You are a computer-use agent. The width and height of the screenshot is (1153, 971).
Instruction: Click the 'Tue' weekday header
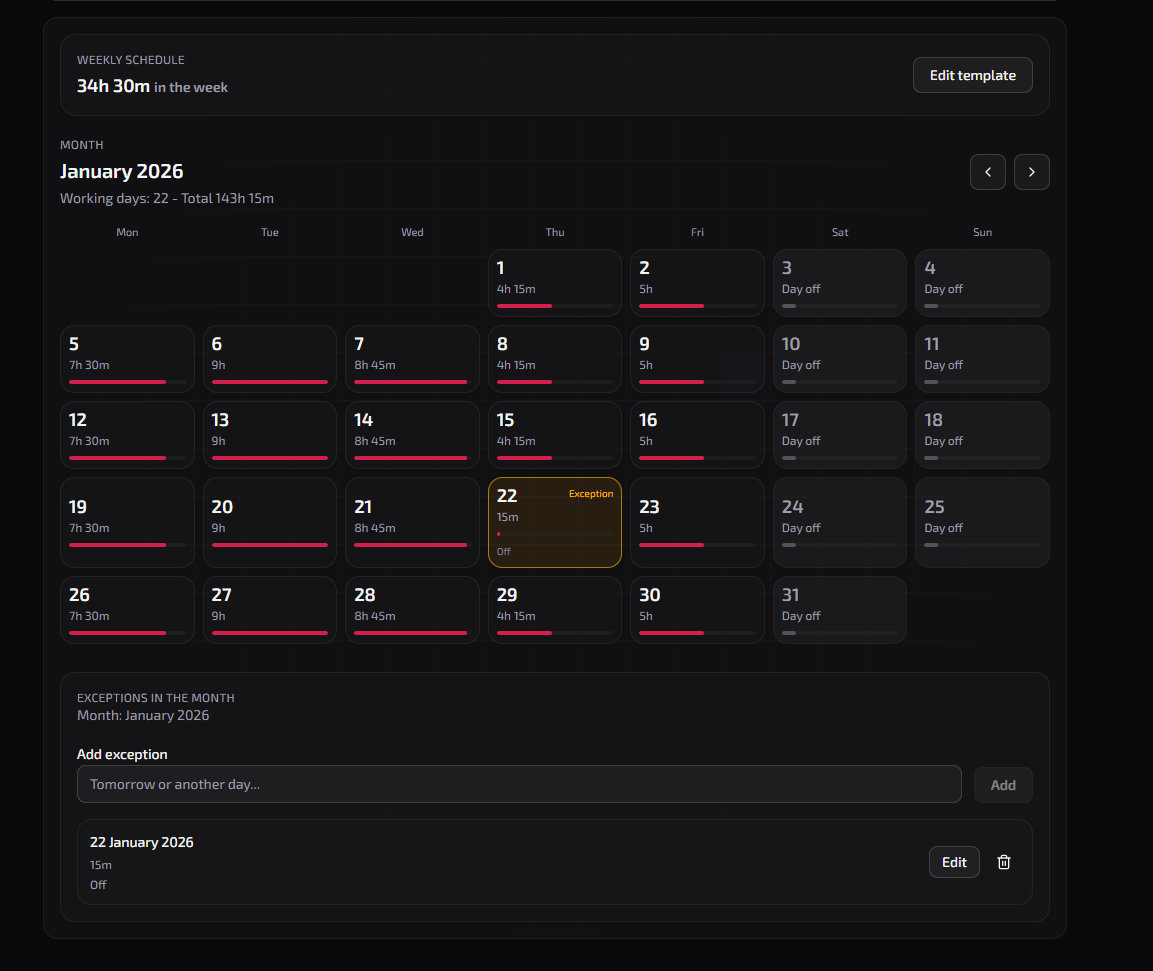coord(270,232)
